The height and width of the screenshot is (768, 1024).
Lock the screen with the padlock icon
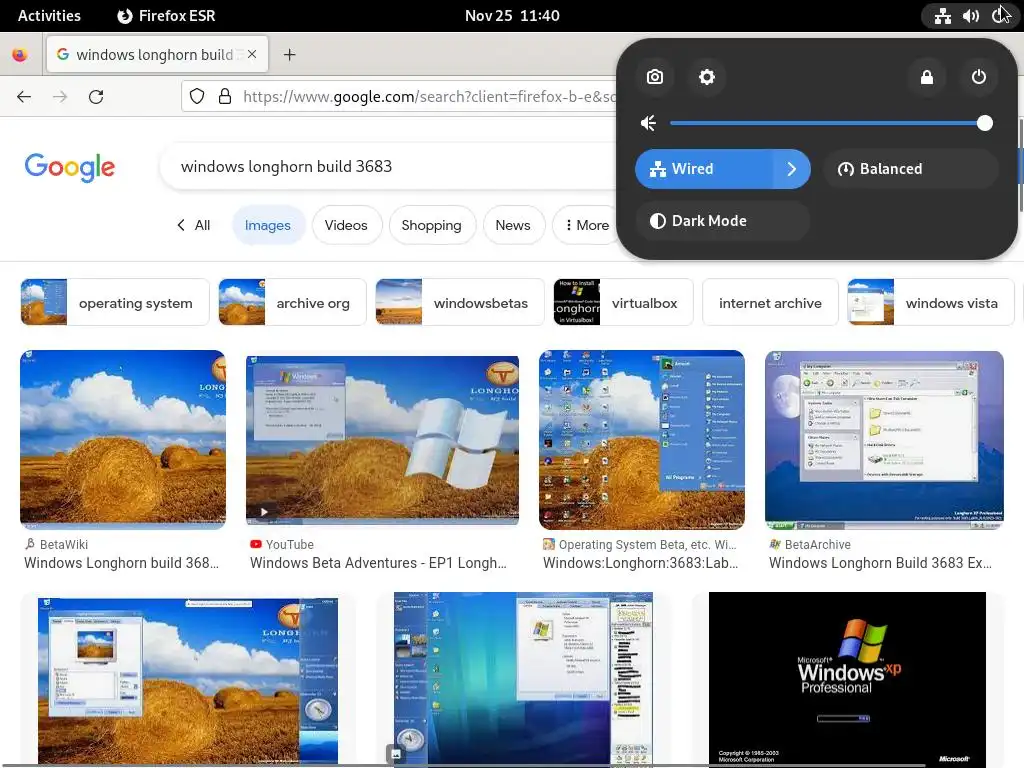point(927,77)
